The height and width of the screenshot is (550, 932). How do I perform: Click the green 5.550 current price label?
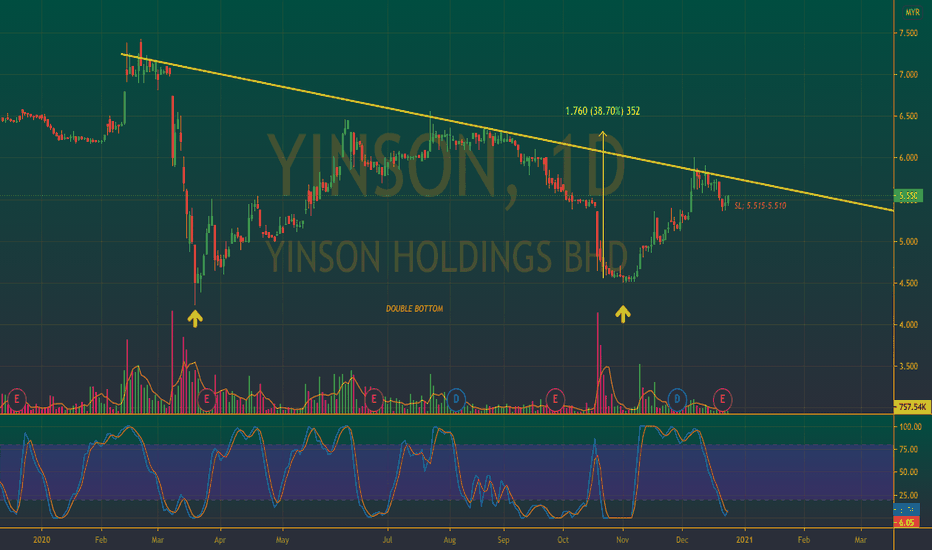click(908, 196)
